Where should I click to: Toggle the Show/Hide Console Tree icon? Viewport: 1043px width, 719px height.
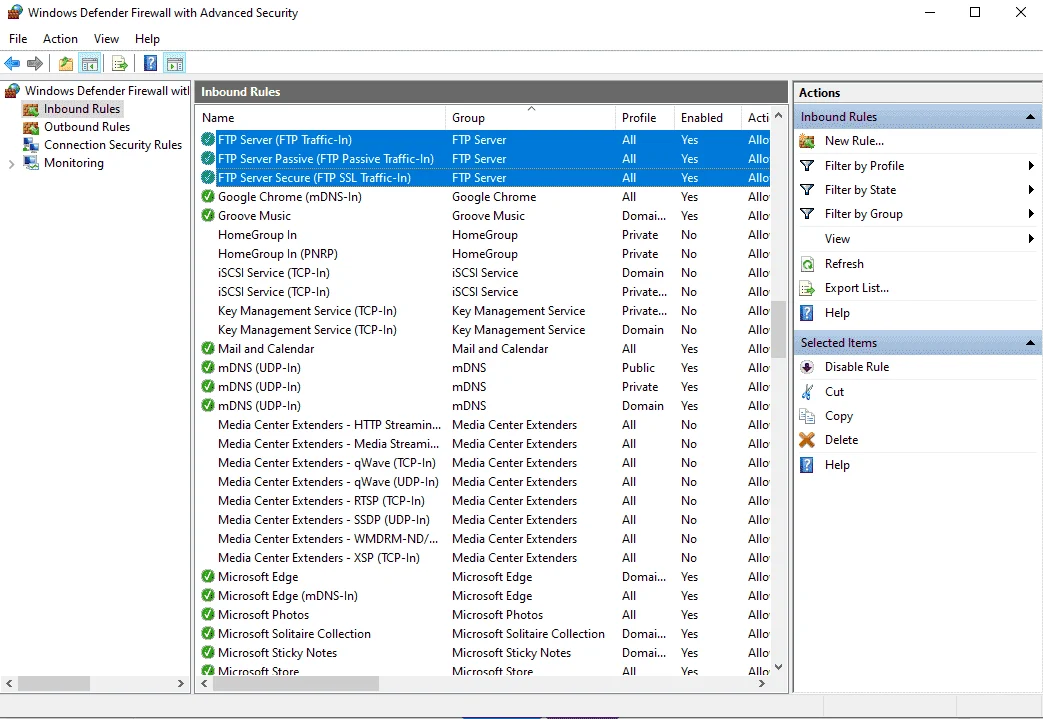(90, 64)
